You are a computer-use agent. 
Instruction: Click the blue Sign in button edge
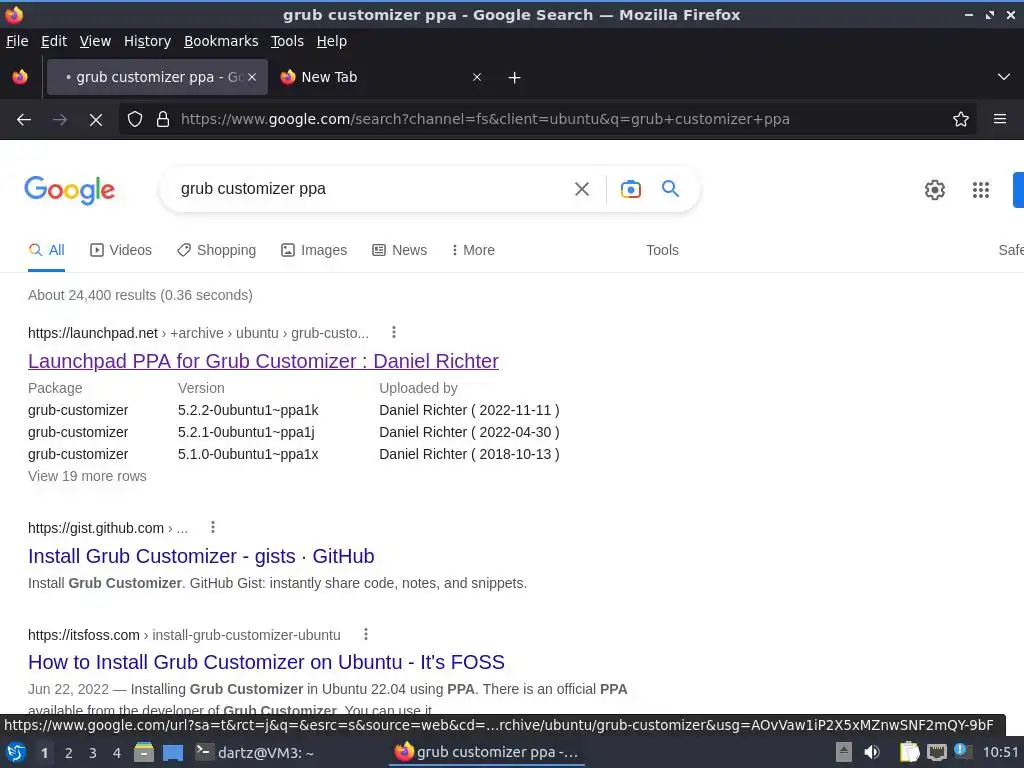1018,190
